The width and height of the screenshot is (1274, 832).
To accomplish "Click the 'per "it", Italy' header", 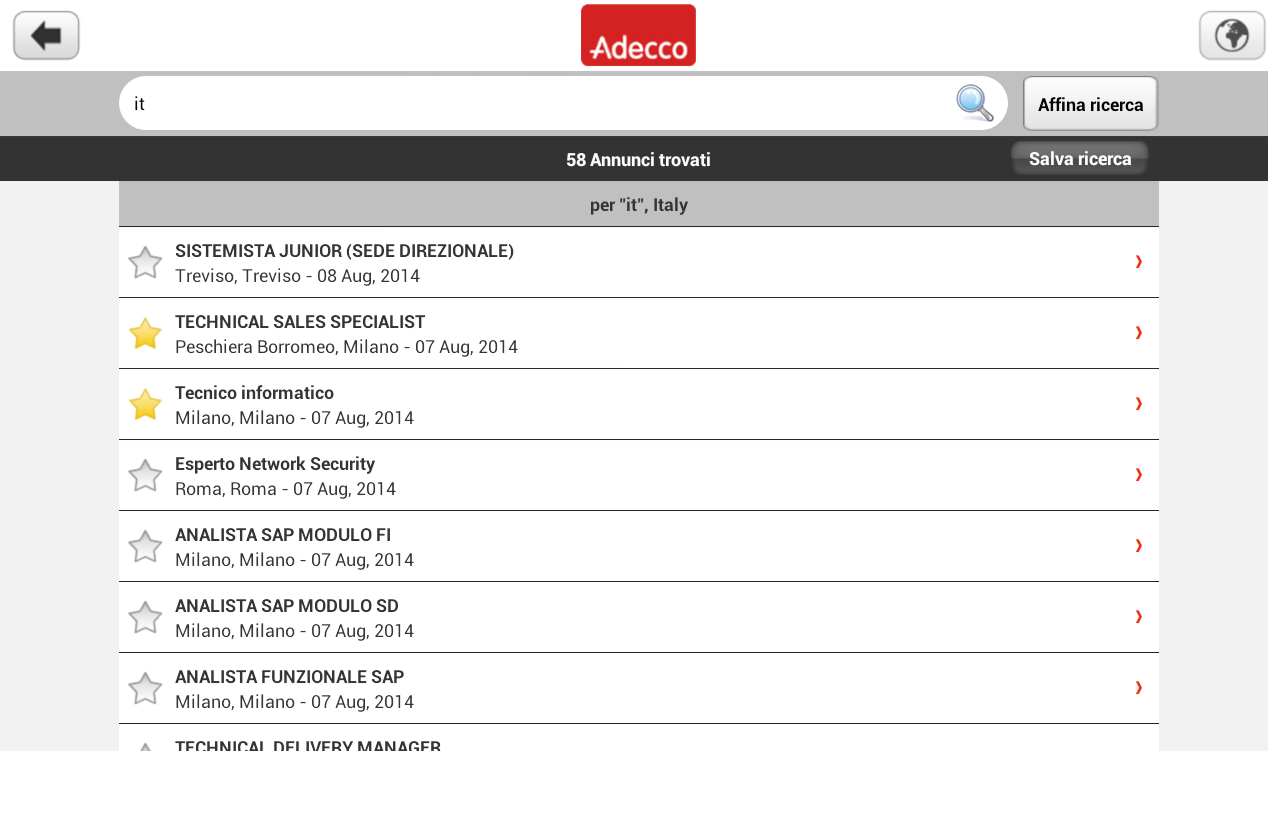I will coord(639,205).
